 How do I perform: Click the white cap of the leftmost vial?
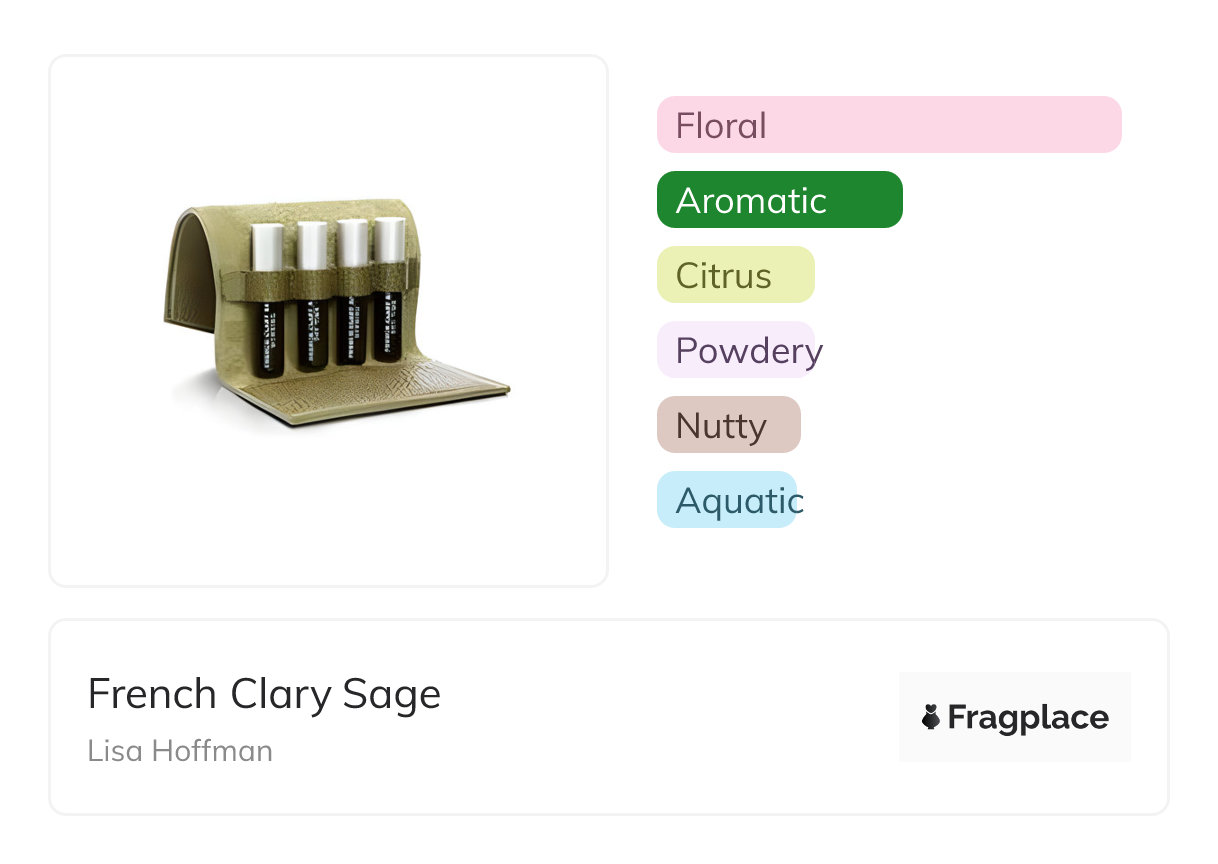(x=267, y=246)
